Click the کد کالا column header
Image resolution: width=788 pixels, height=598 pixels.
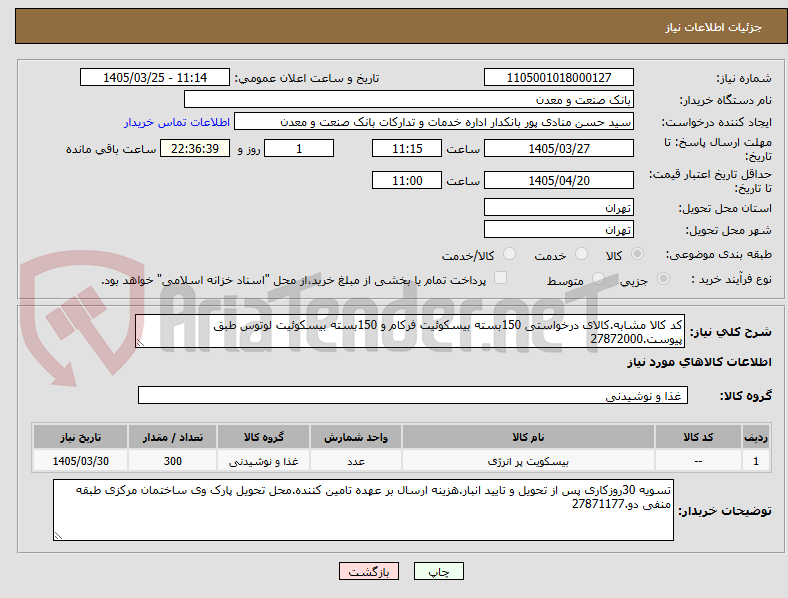pyautogui.click(x=698, y=437)
